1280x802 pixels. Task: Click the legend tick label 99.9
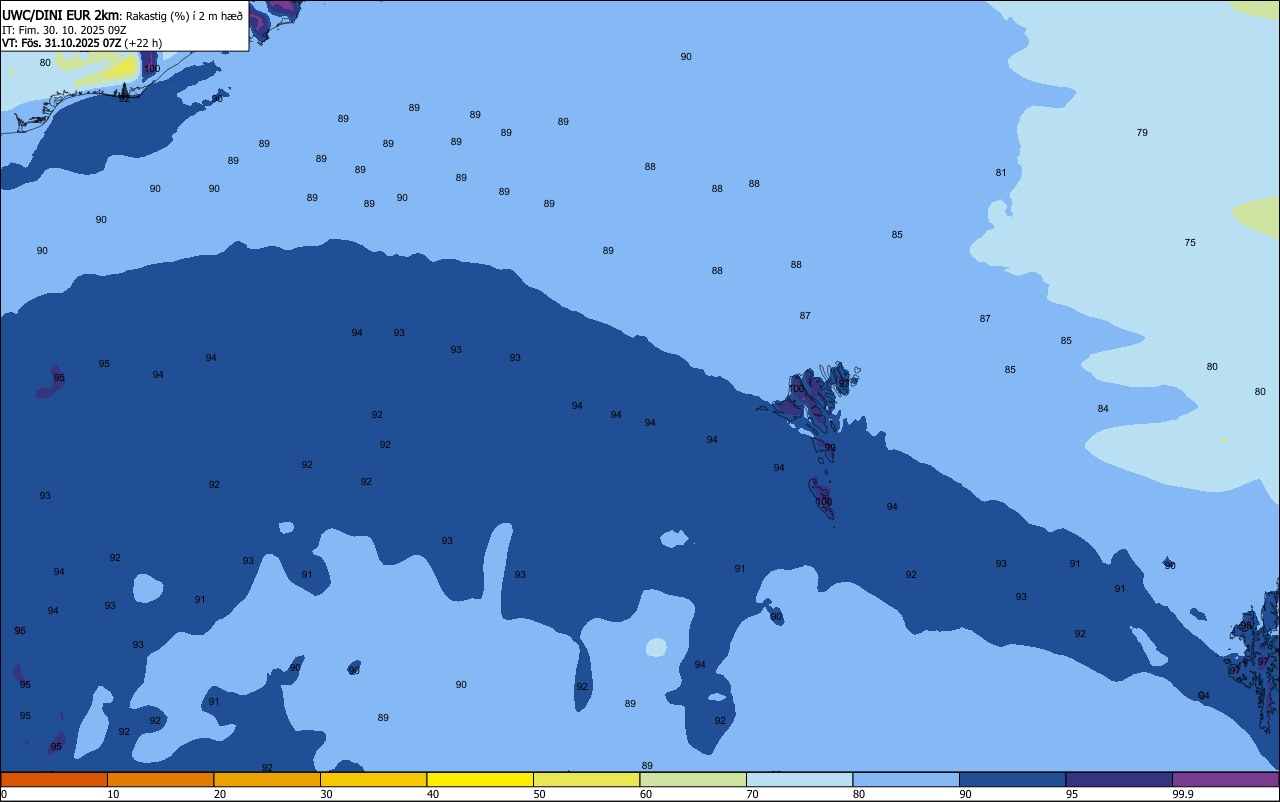coord(1183,794)
